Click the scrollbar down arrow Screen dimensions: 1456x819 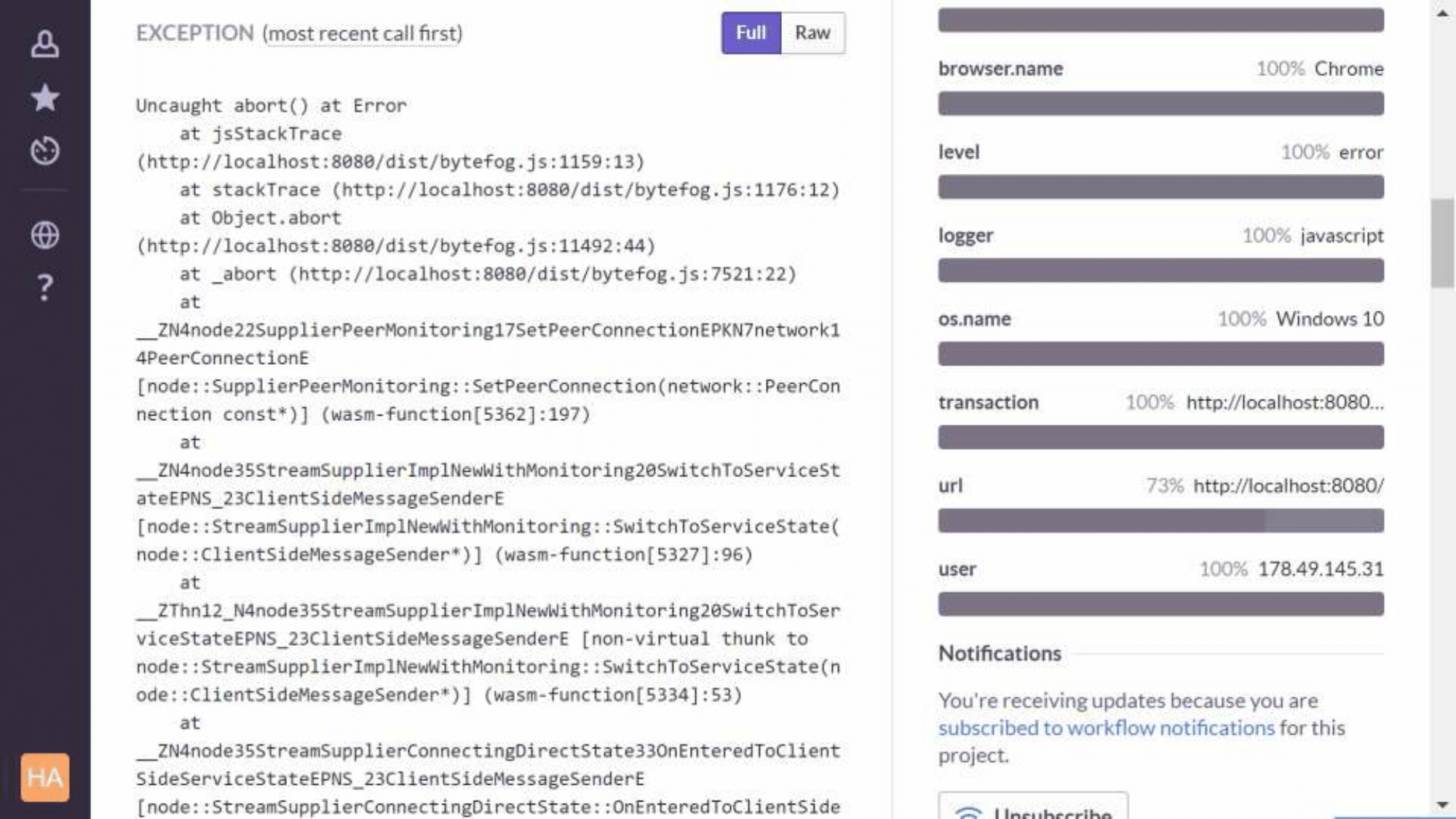(1442, 804)
